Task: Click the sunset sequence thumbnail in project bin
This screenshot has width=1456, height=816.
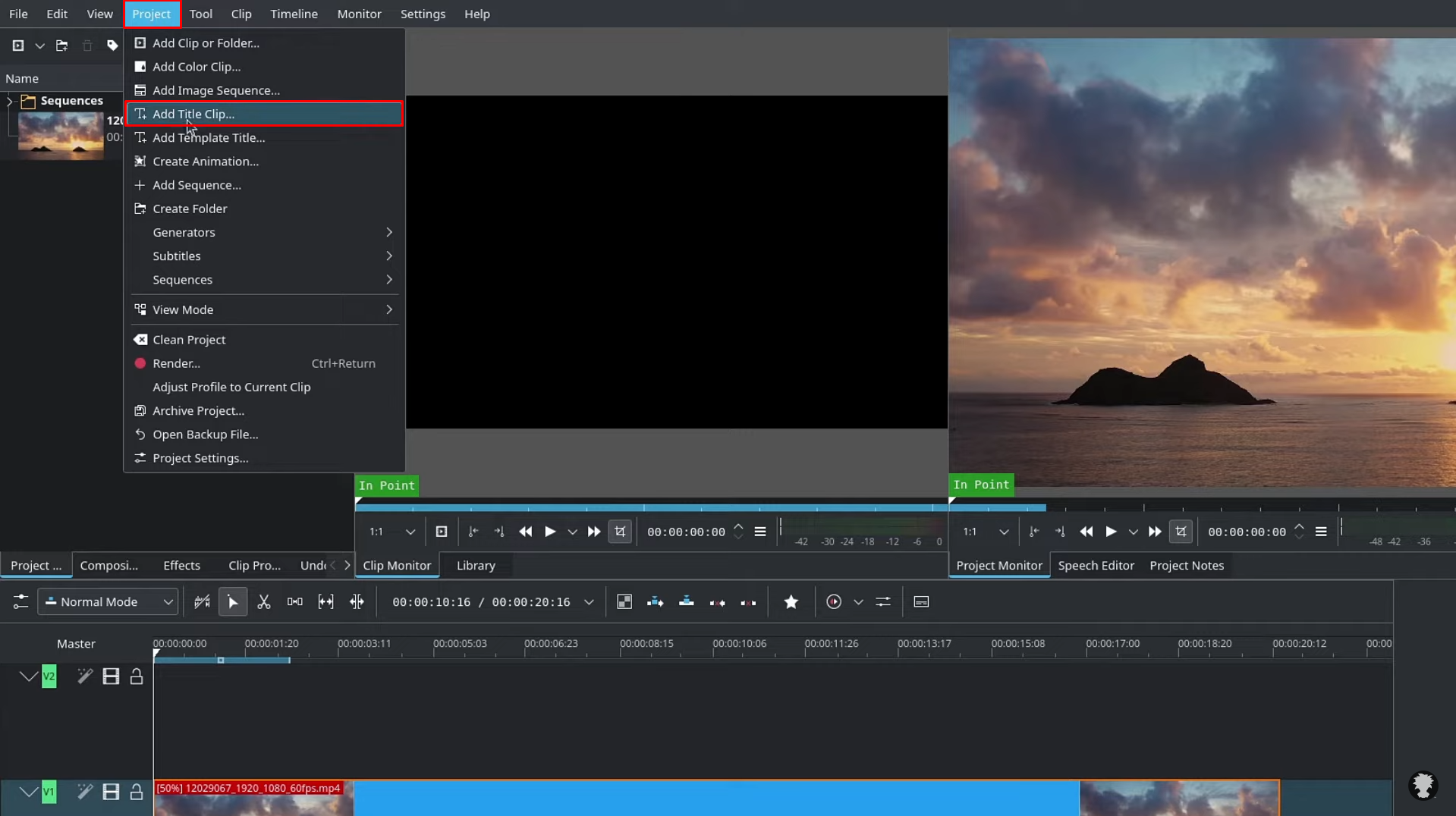Action: (59, 135)
